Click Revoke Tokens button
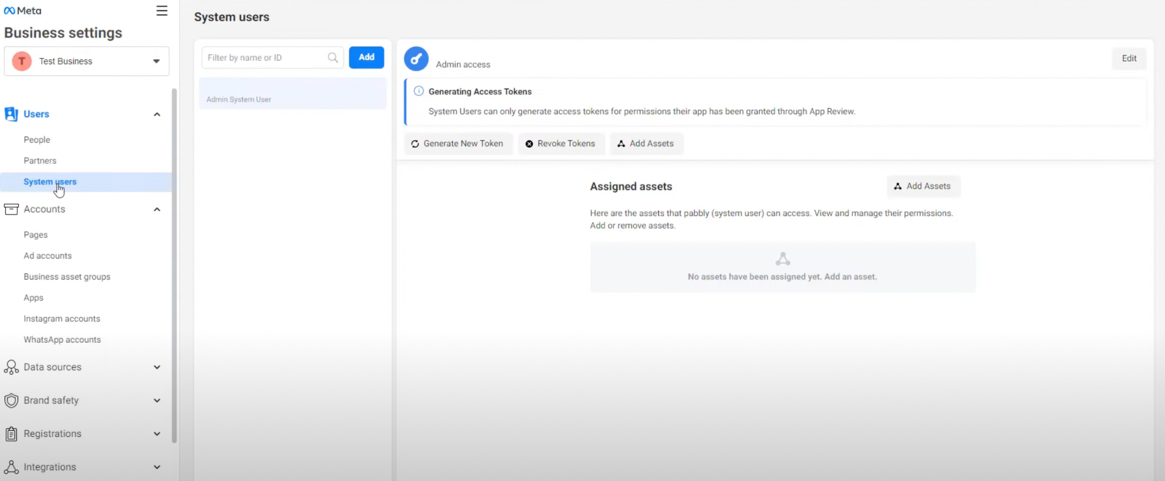The width and height of the screenshot is (1165, 481). click(x=561, y=143)
